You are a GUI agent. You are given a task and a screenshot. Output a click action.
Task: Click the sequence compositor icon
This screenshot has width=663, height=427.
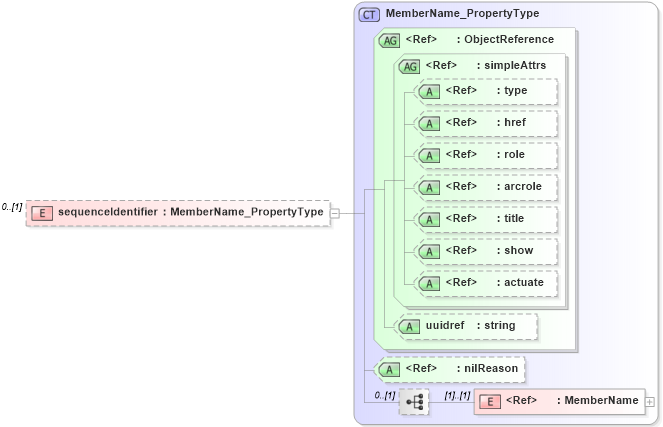click(x=414, y=402)
